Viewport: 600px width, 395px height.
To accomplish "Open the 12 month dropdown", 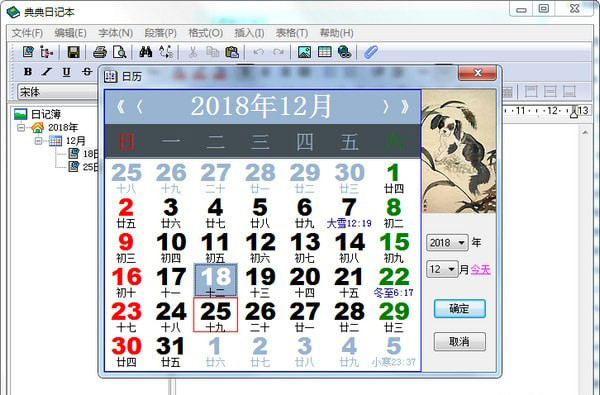I will click(x=442, y=269).
